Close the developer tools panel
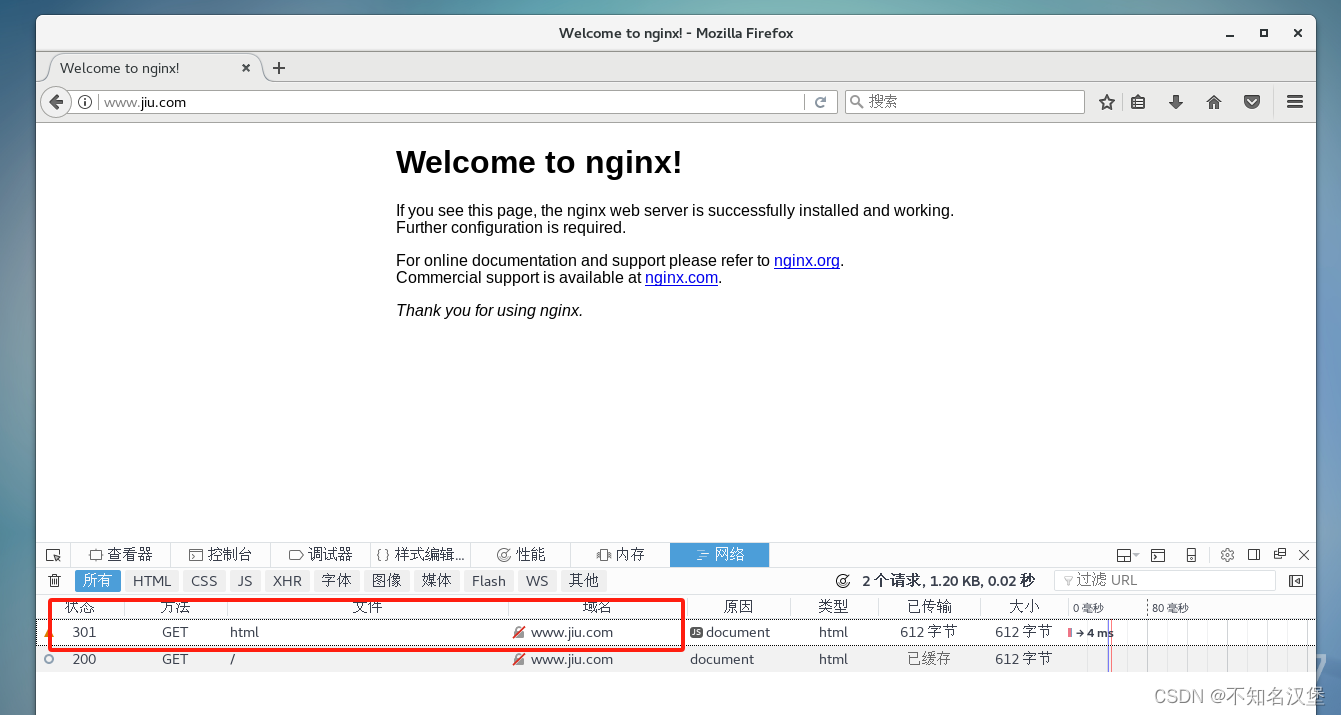Screen dimensions: 1341x715 click(x=1304, y=554)
